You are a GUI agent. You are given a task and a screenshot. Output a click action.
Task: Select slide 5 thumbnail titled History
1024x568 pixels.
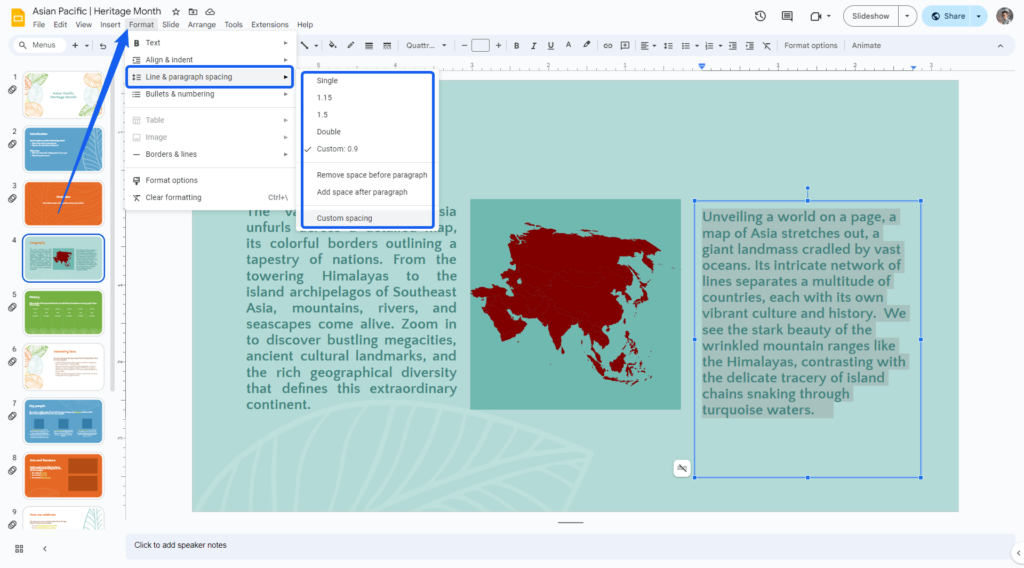pos(63,312)
